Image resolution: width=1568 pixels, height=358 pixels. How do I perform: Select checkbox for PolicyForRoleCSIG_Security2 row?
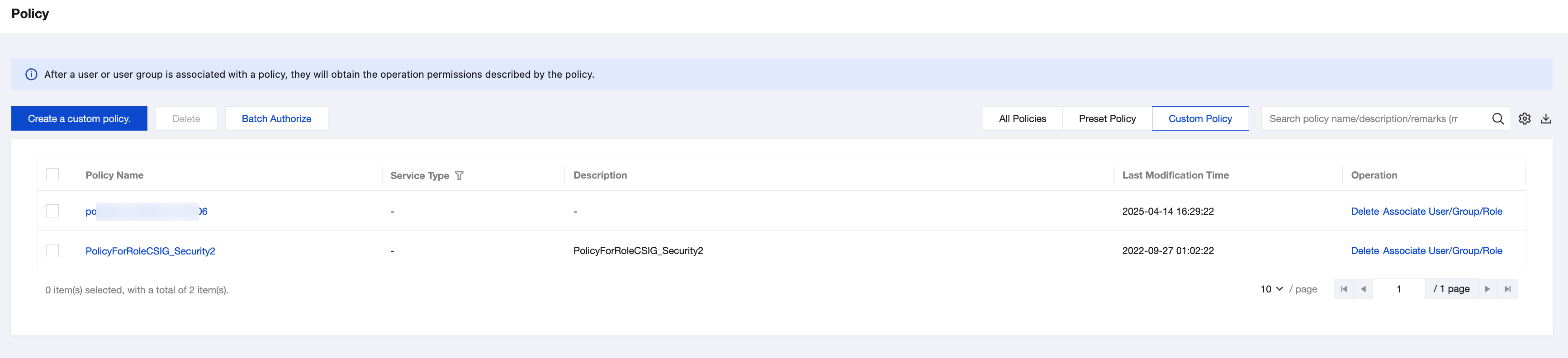point(53,251)
